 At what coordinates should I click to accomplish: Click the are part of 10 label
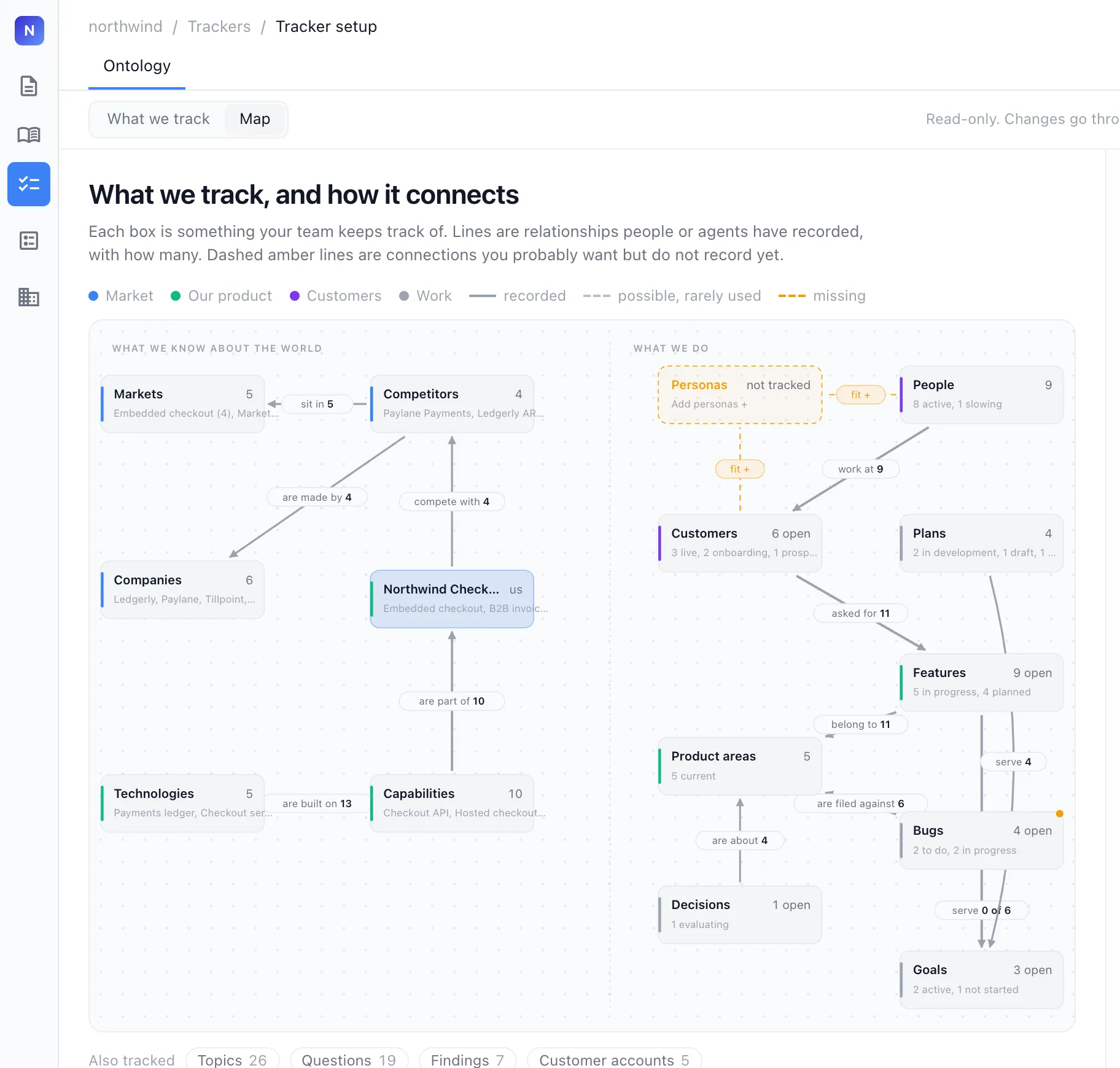[x=452, y=701]
